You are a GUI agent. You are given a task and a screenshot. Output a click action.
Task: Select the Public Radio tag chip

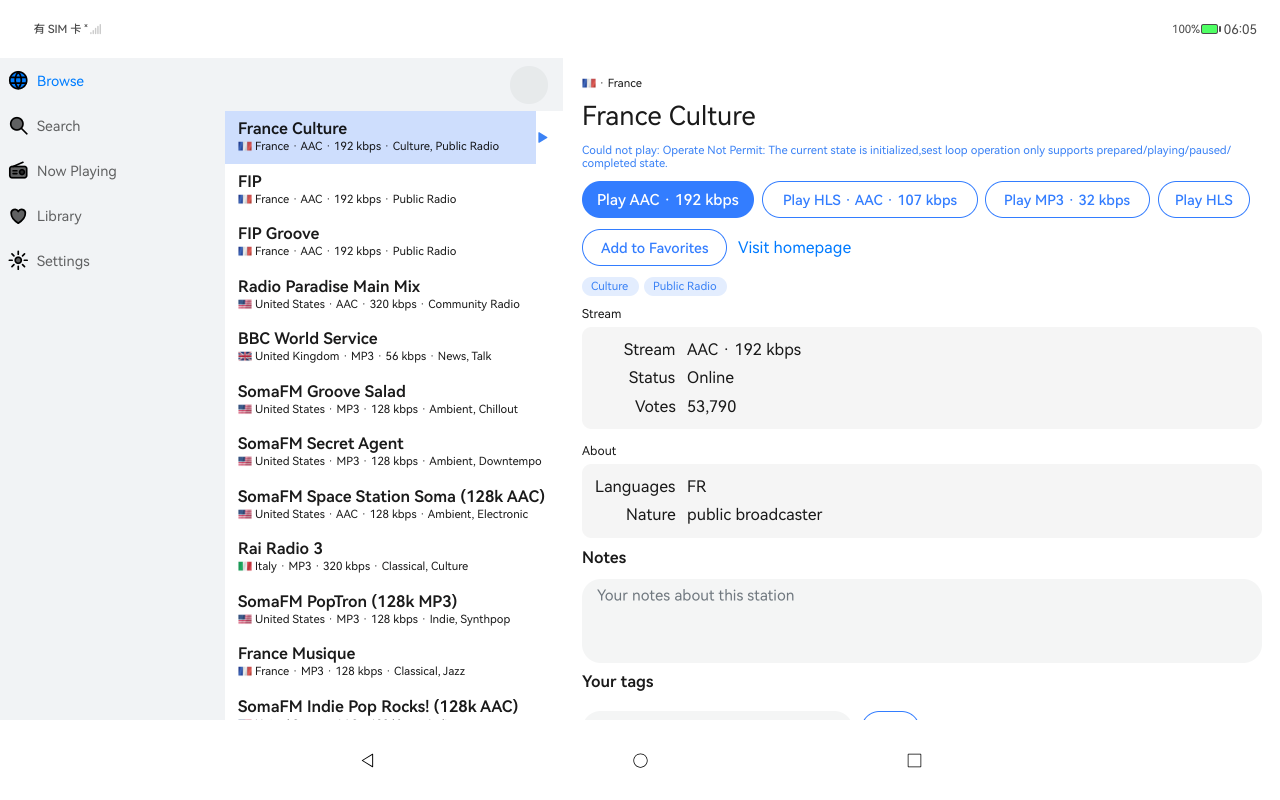(x=685, y=286)
